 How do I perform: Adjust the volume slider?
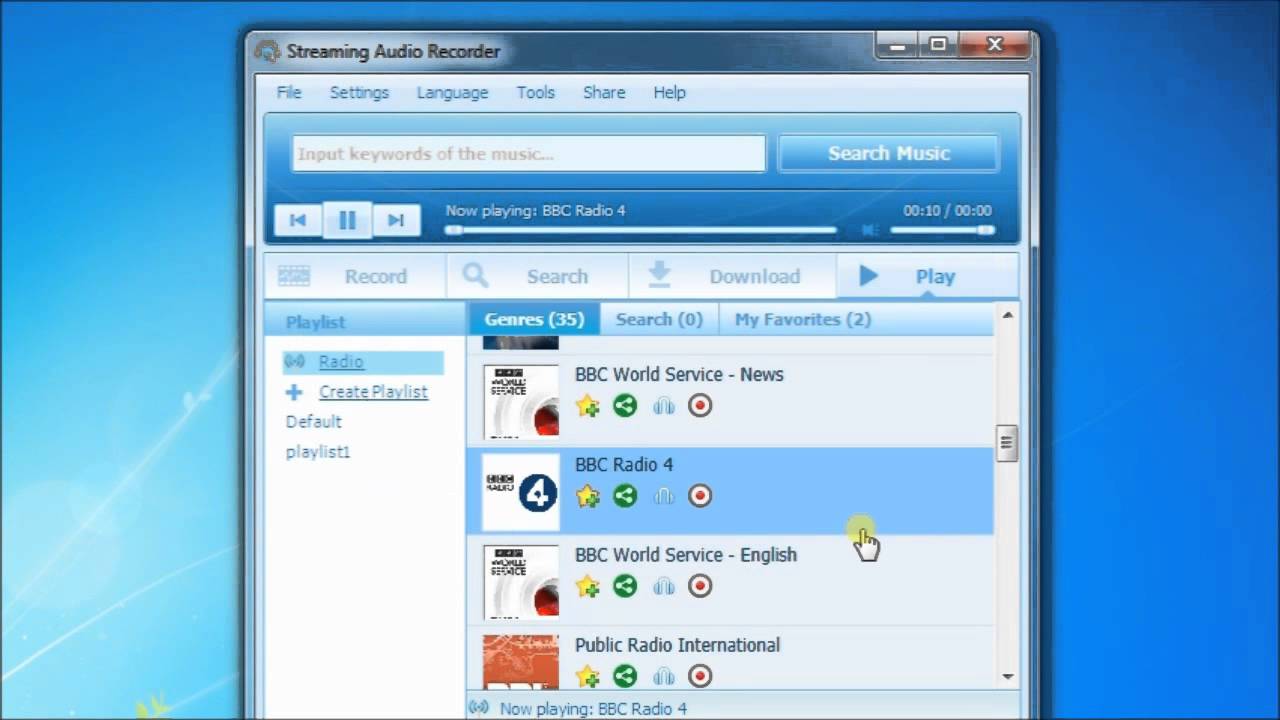click(942, 230)
